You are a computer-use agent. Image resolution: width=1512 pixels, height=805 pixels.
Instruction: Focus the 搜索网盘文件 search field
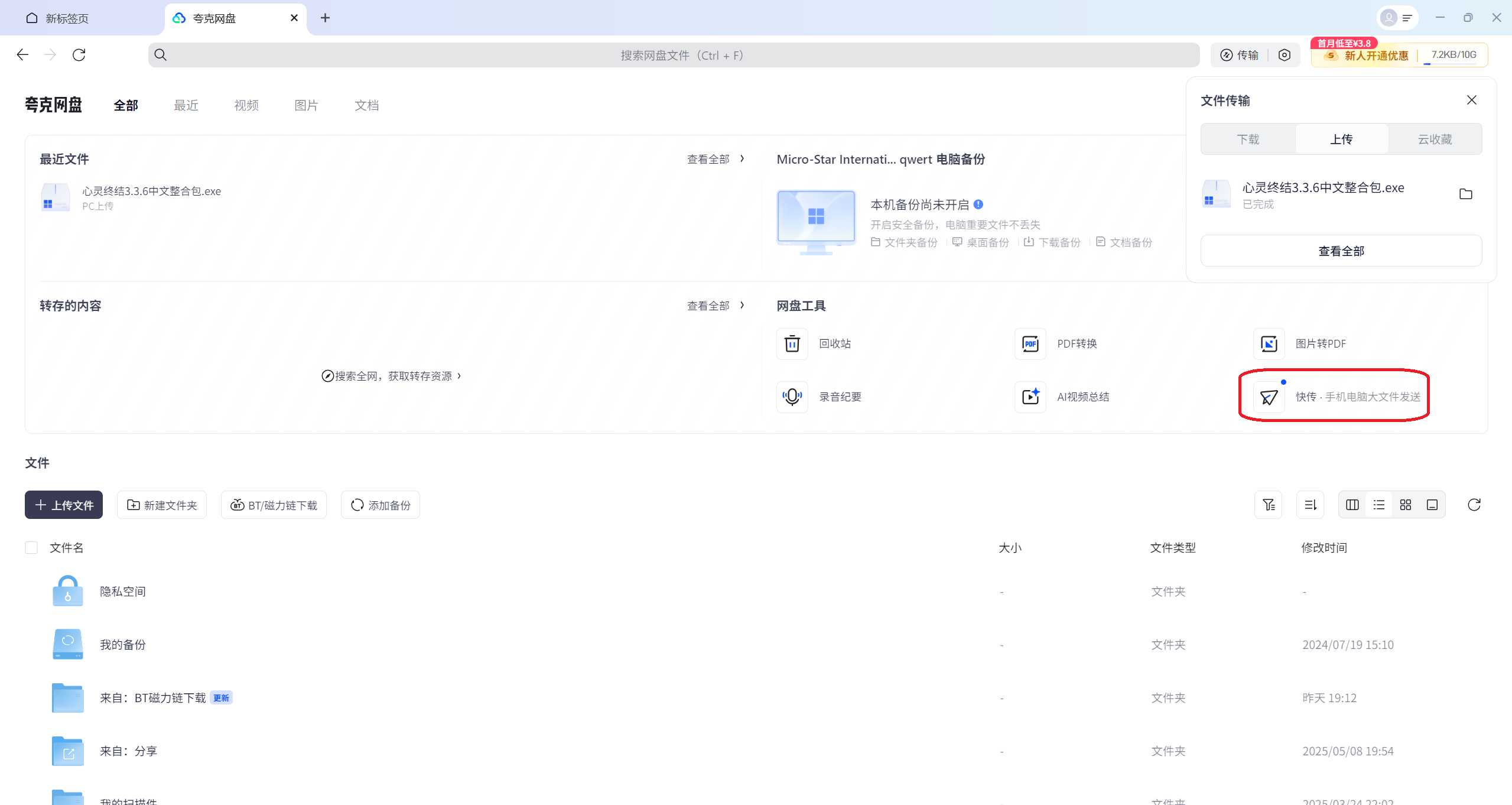click(674, 55)
